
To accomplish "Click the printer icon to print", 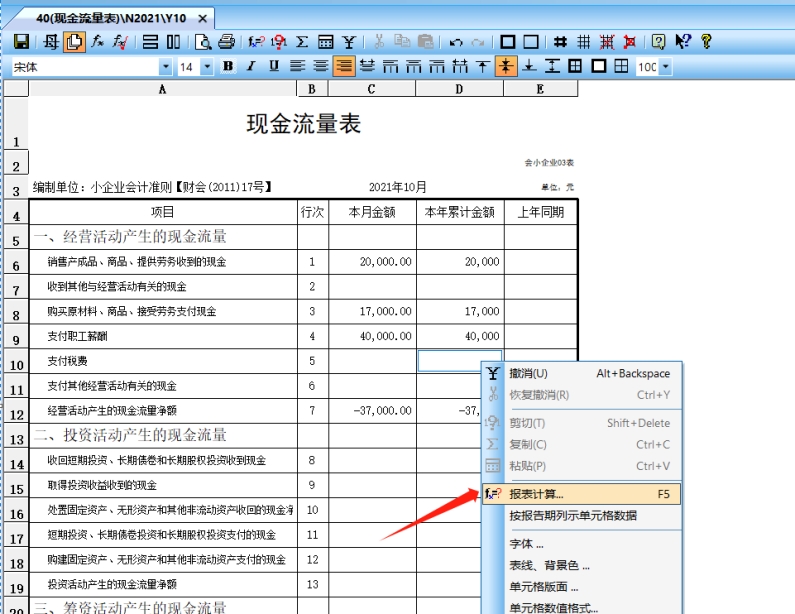I will [226, 42].
